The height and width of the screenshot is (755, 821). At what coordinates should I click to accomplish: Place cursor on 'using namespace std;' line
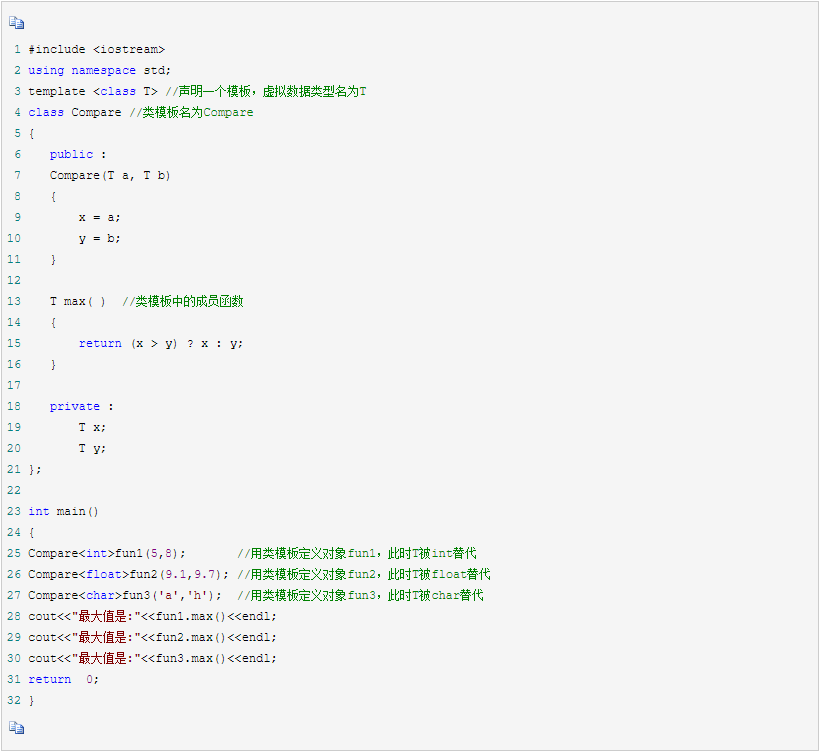[99, 70]
